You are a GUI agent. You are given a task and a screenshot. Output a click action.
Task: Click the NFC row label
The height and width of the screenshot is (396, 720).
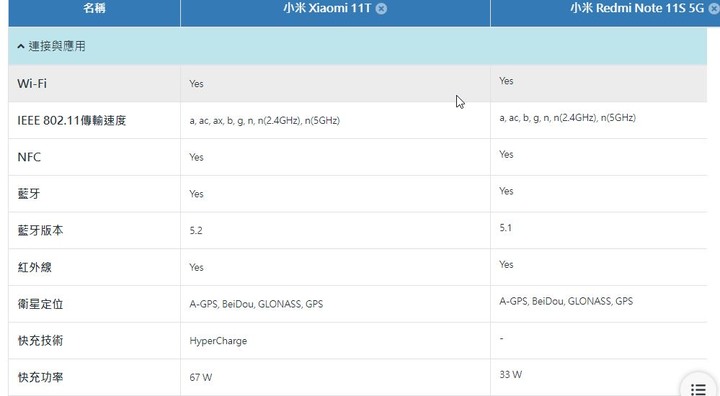click(29, 157)
